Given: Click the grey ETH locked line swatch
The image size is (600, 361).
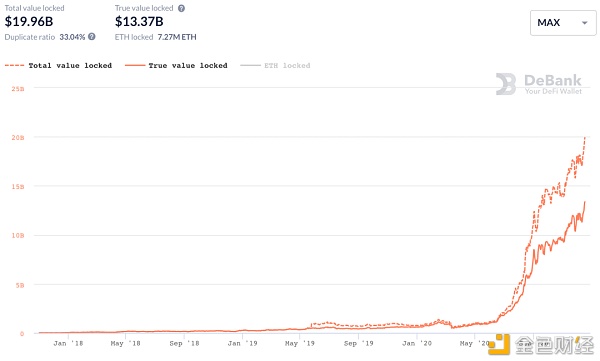Looking at the screenshot, I should coord(250,65).
